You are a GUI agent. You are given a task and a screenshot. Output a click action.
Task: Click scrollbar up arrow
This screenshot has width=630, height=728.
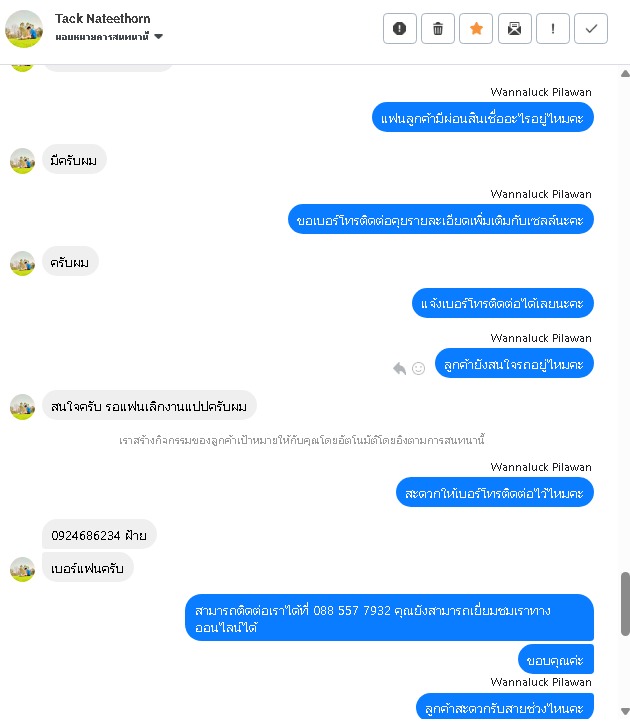[x=625, y=73]
